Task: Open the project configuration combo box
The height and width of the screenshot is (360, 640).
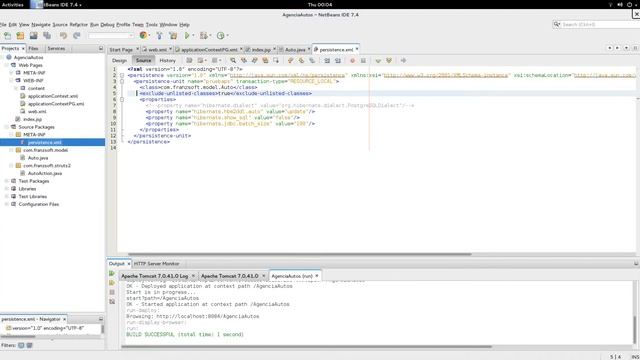Action: tap(111, 36)
